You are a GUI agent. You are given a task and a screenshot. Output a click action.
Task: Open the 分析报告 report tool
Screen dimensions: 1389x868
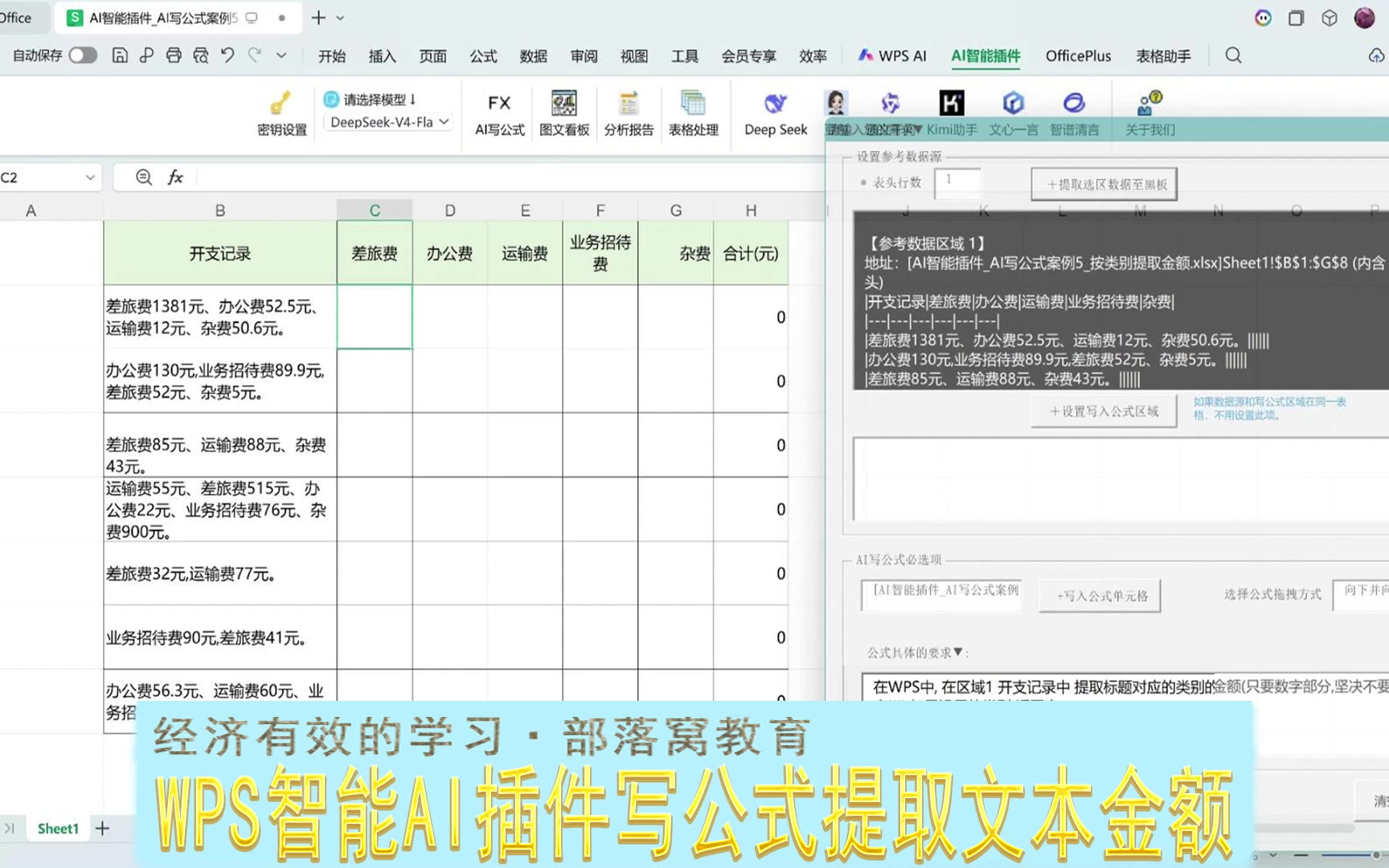(x=629, y=113)
